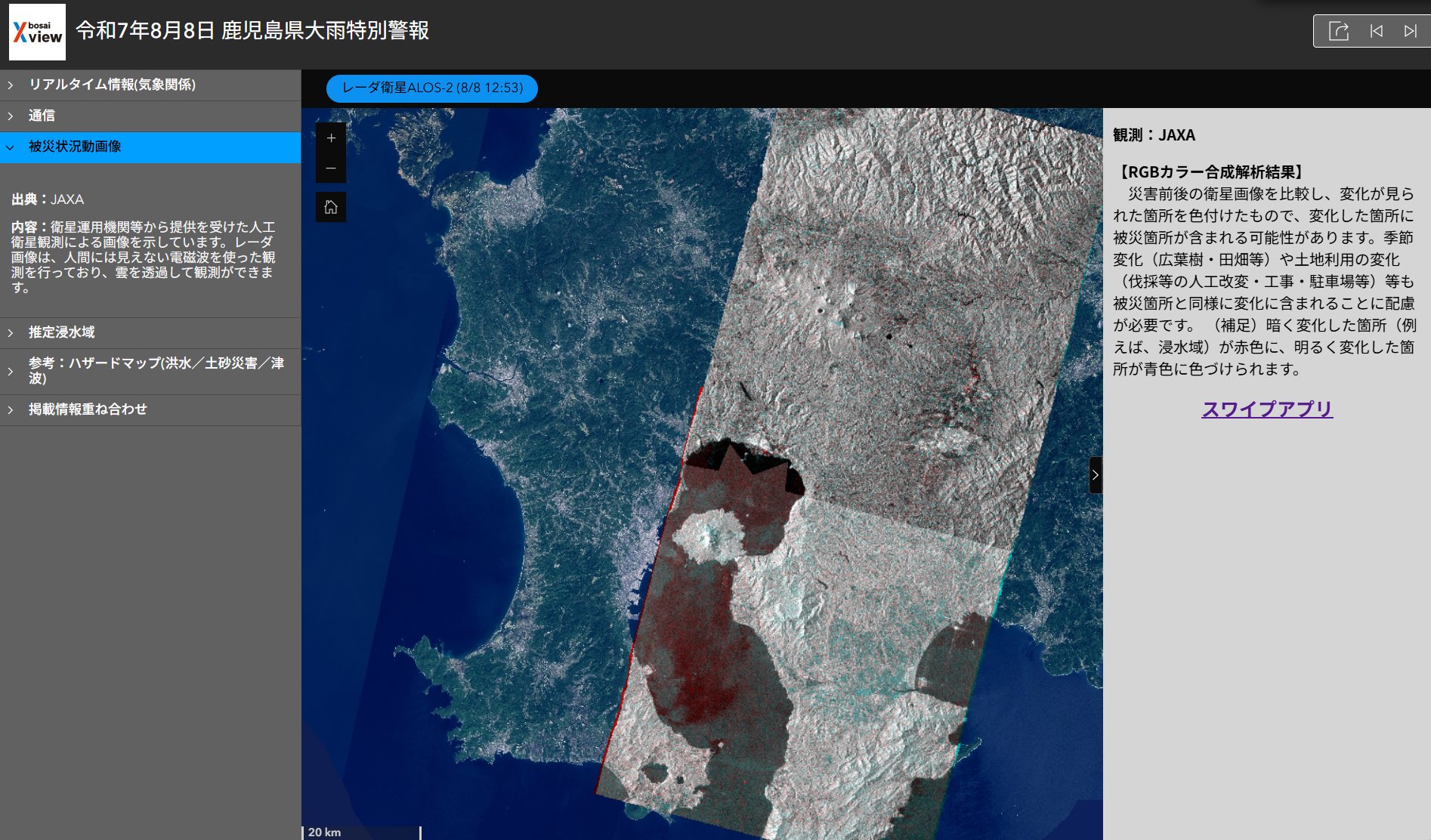Select the 被災状況動画像 menu item
The height and width of the screenshot is (840, 1431).
coord(150,147)
